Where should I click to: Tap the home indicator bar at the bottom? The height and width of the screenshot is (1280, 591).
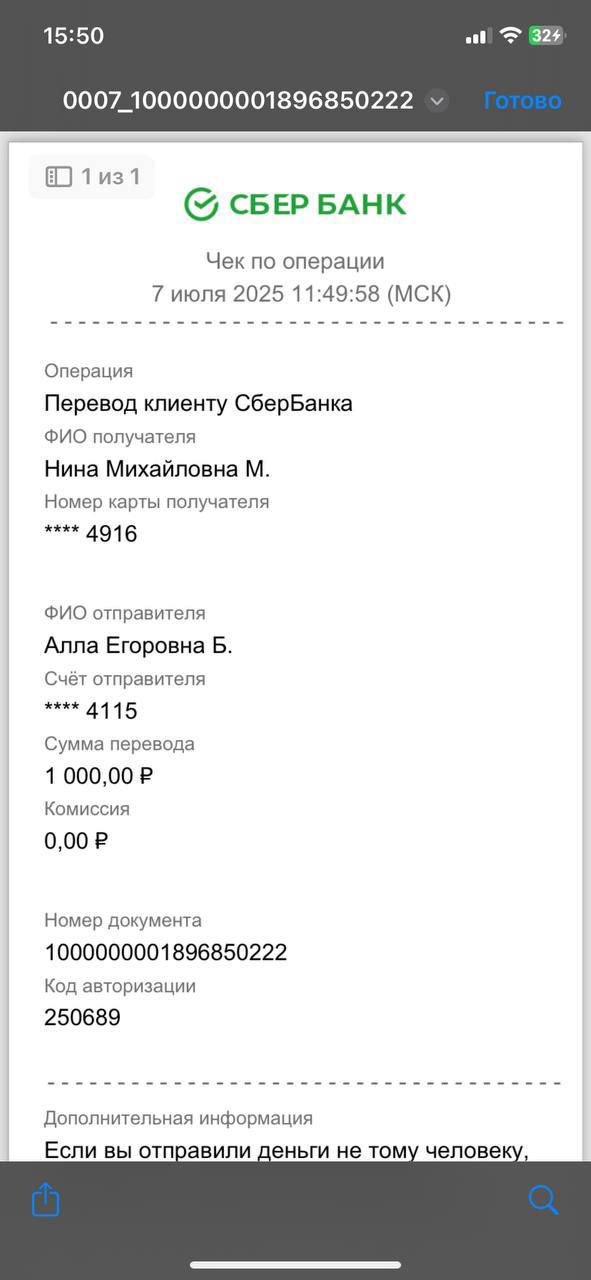click(295, 1266)
